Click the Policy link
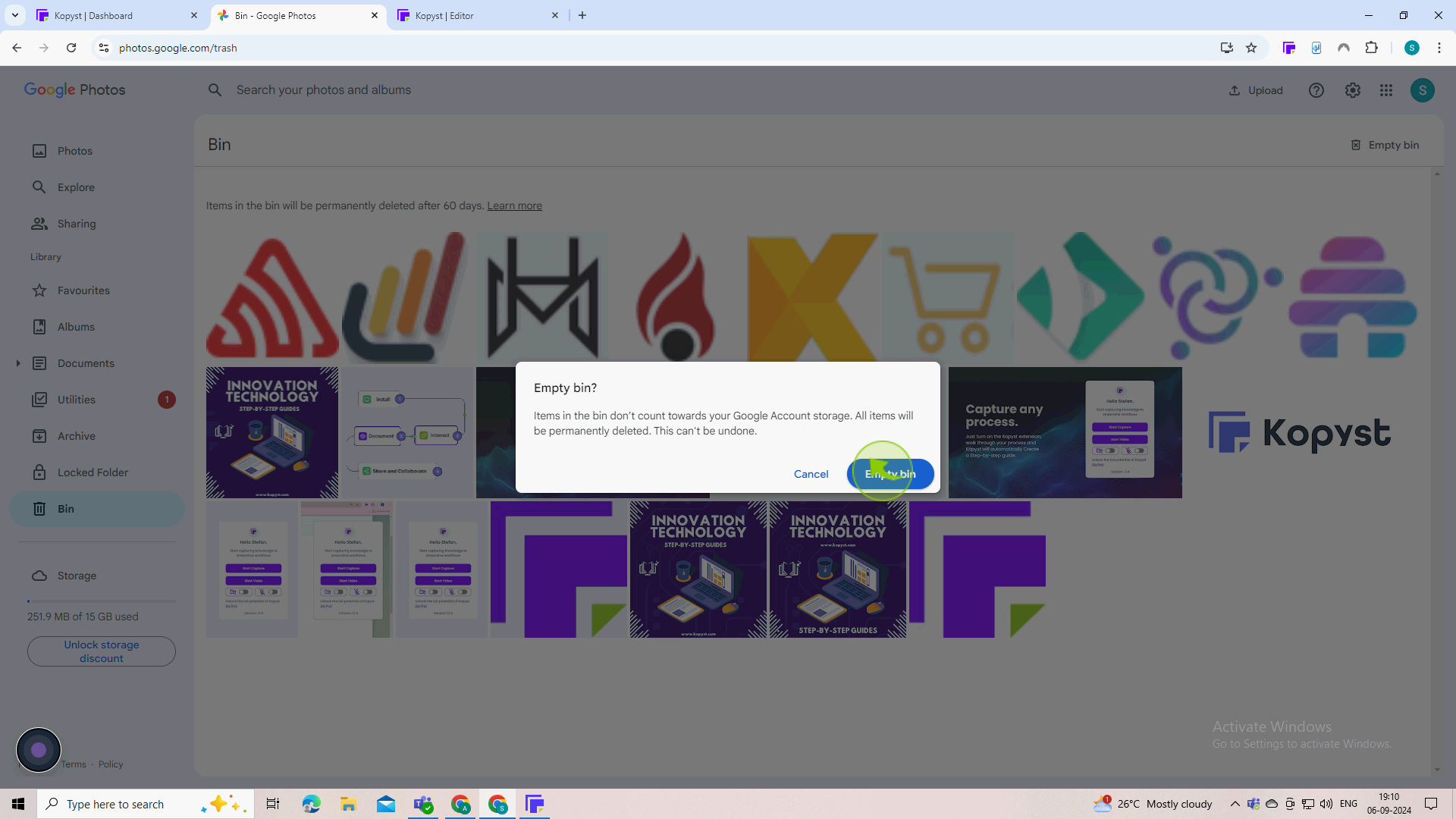The image size is (1456, 819). pyautogui.click(x=110, y=764)
